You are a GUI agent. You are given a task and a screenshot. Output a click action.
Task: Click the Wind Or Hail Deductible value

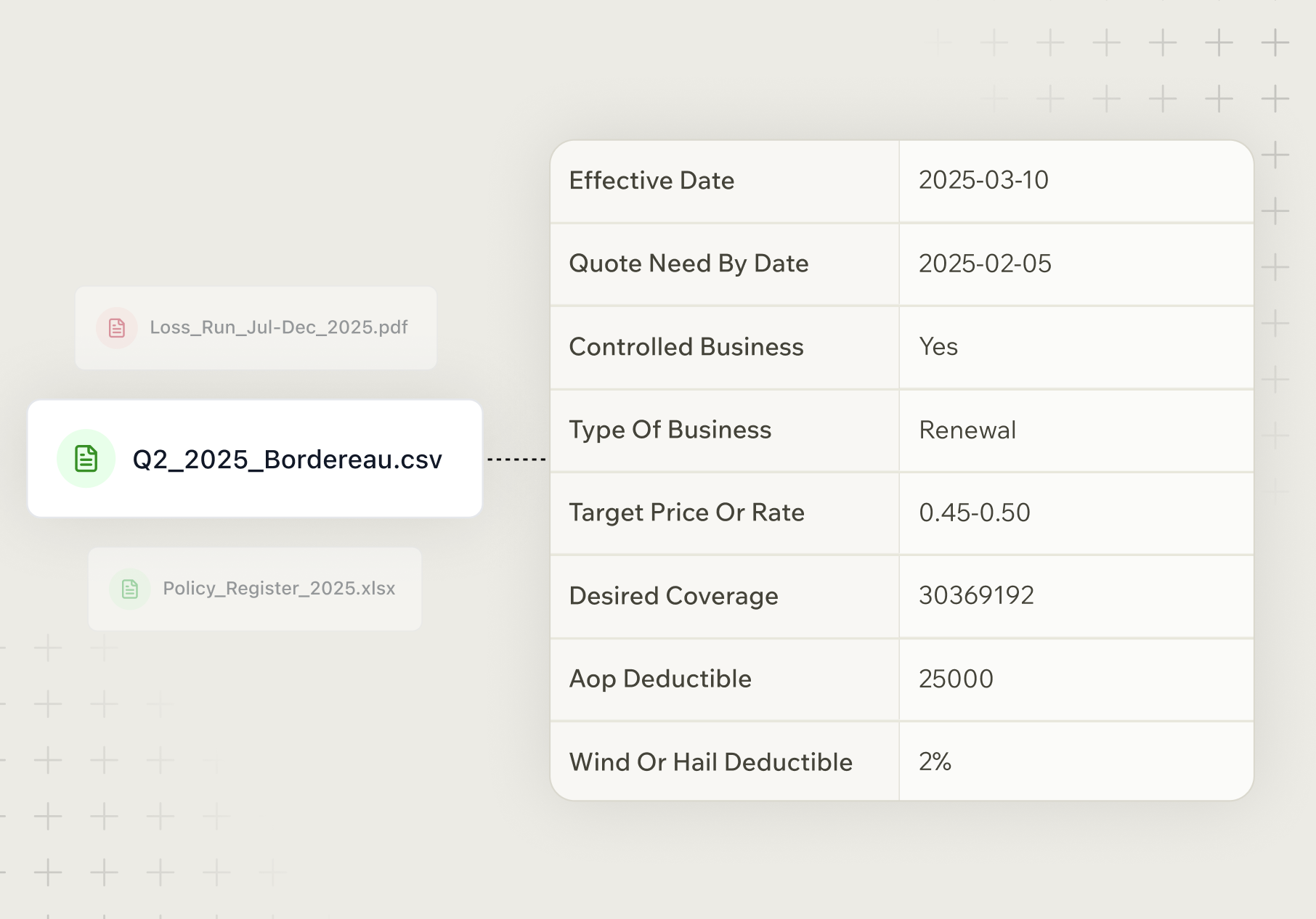pos(935,762)
